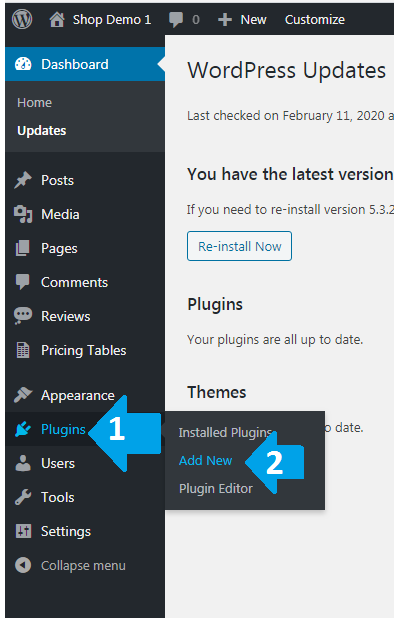Click the WordPress logo icon
The height and width of the screenshot is (618, 394).
click(x=22, y=19)
